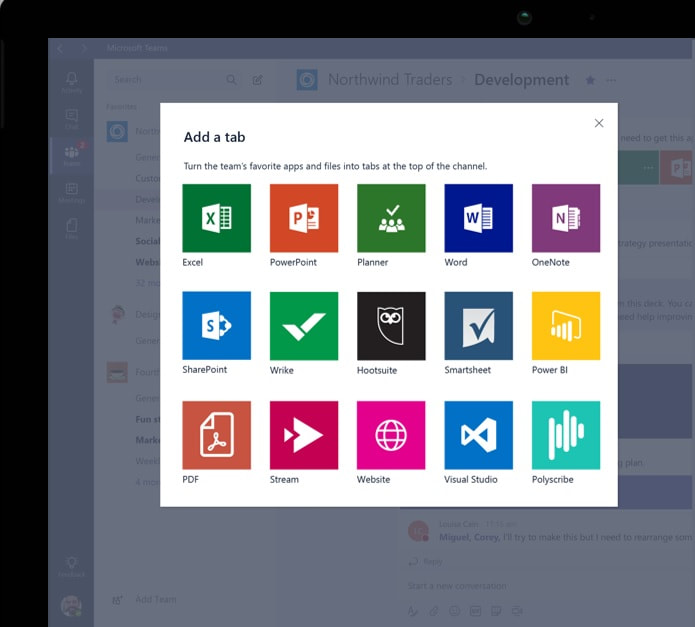Open Files in the Teams sidebar
This screenshot has width=695, height=627.
pyautogui.click(x=71, y=228)
